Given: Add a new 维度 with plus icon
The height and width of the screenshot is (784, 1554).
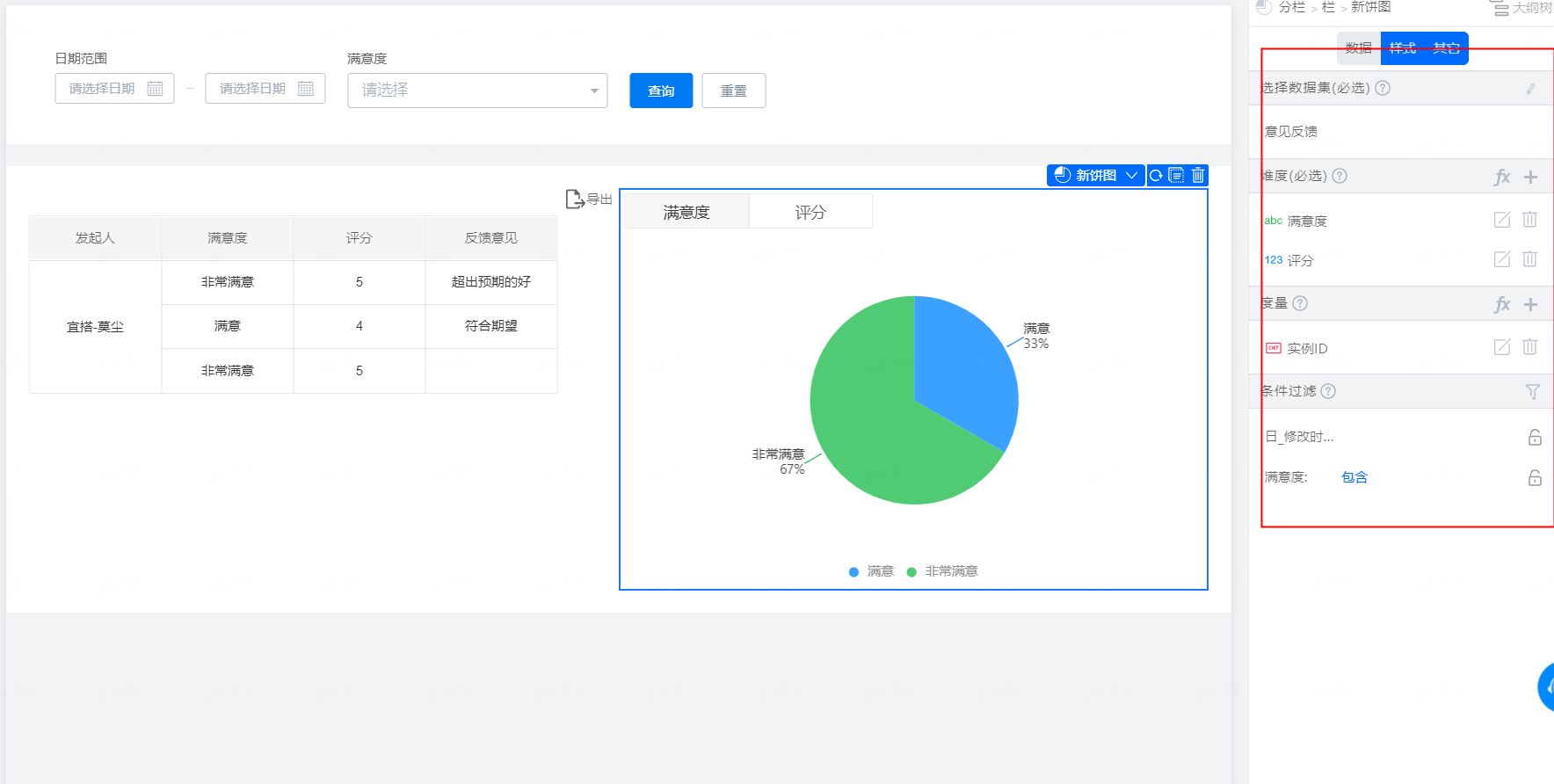Looking at the screenshot, I should tap(1530, 177).
